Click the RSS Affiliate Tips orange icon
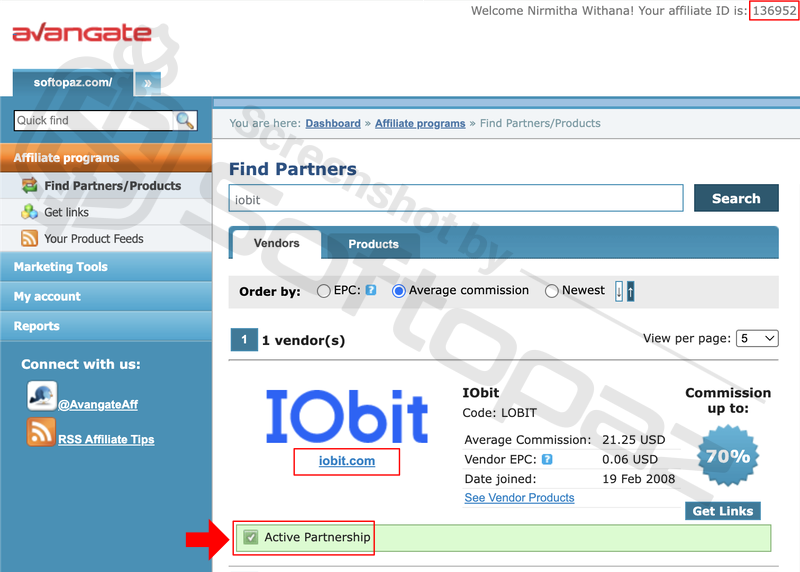The image size is (800, 572). [x=41, y=432]
